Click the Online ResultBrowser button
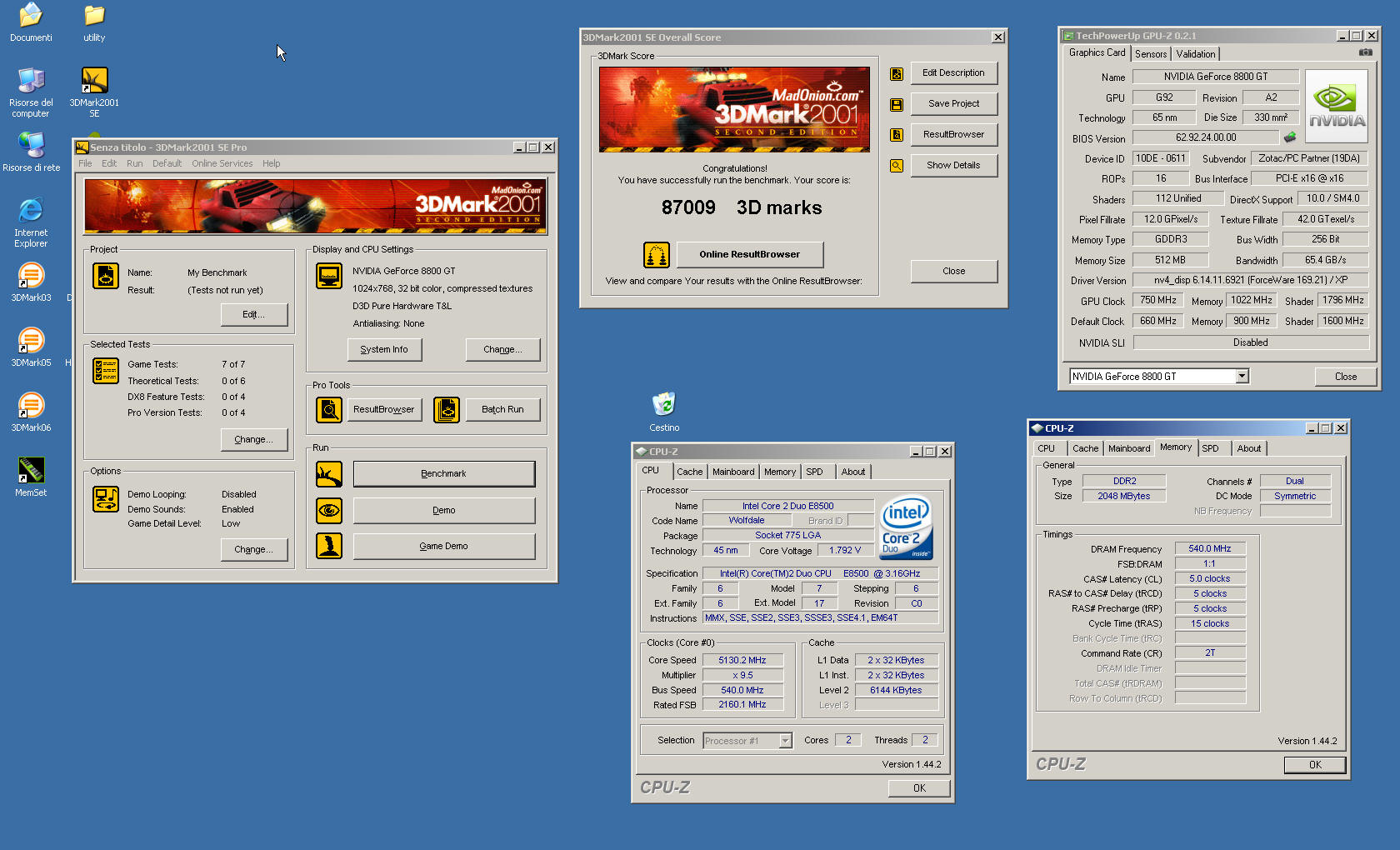Viewport: 1400px width, 850px height. point(750,255)
